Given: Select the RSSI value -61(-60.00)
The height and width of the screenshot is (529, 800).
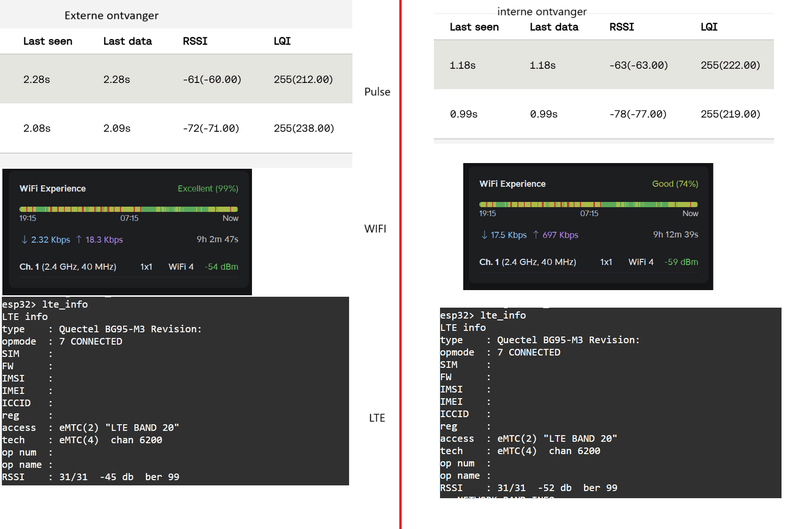Looking at the screenshot, I should (212, 80).
